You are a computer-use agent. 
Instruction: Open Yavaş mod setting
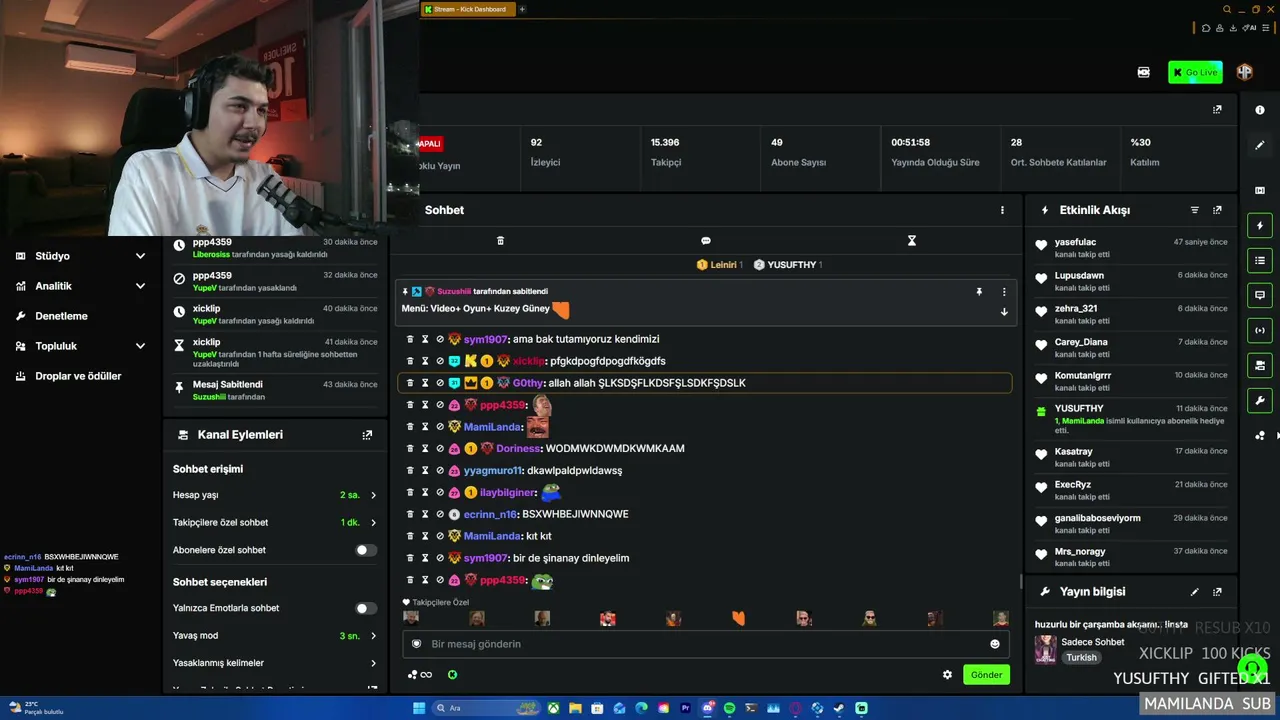tap(275, 636)
